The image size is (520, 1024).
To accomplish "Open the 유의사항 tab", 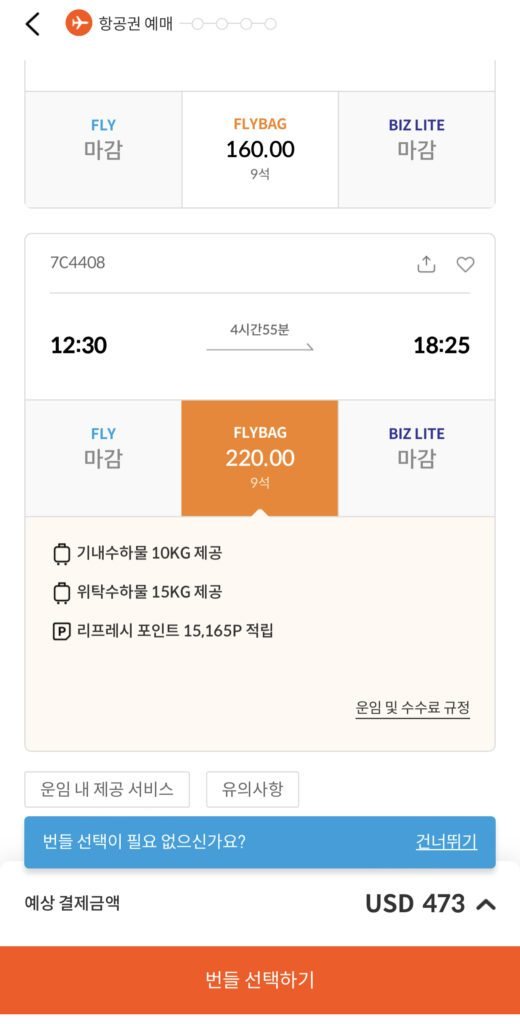I will 253,790.
